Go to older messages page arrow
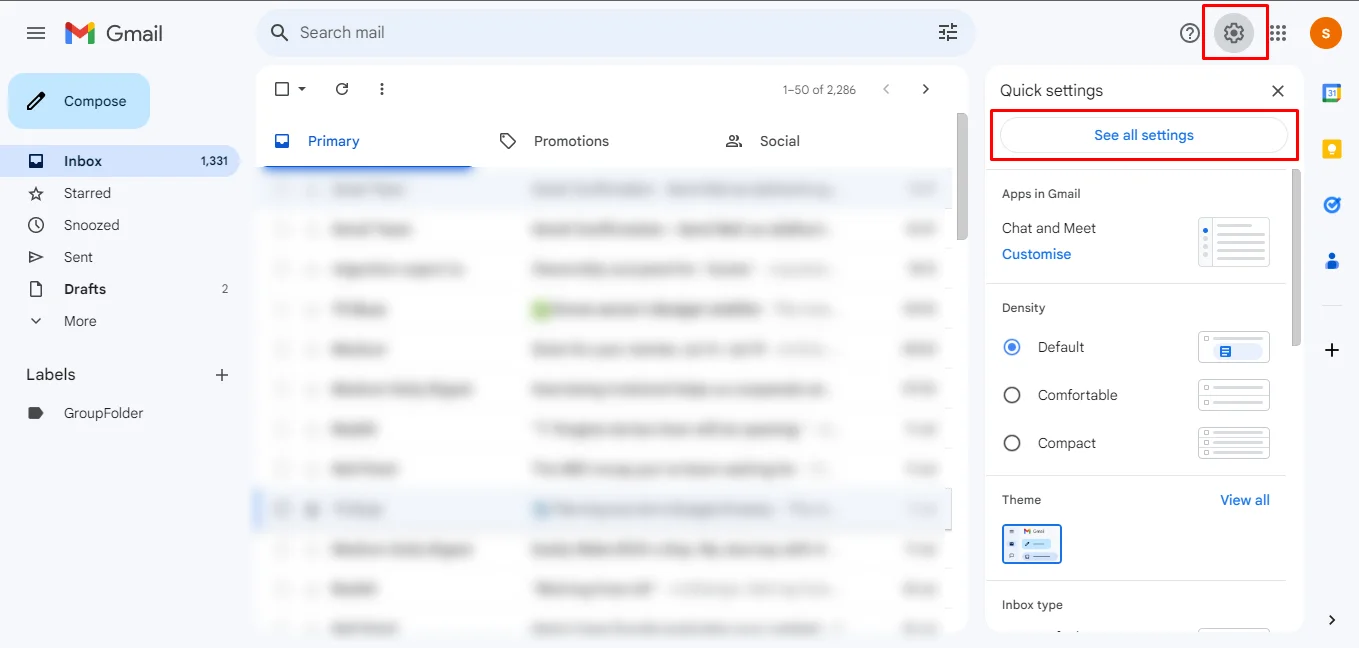This screenshot has height=648, width=1359. coord(926,89)
